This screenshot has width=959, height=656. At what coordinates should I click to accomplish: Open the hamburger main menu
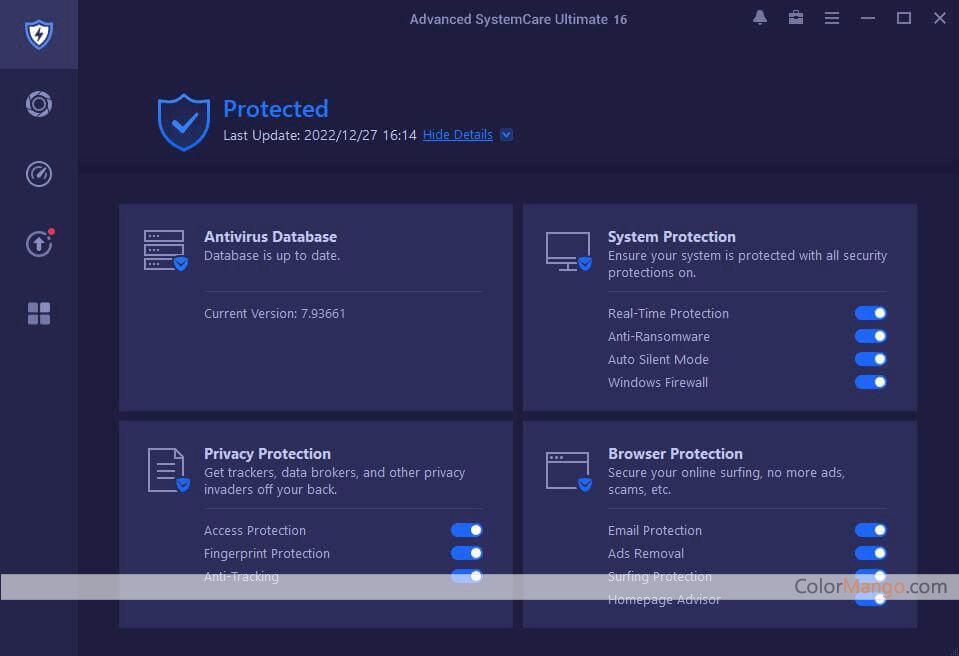click(x=832, y=18)
